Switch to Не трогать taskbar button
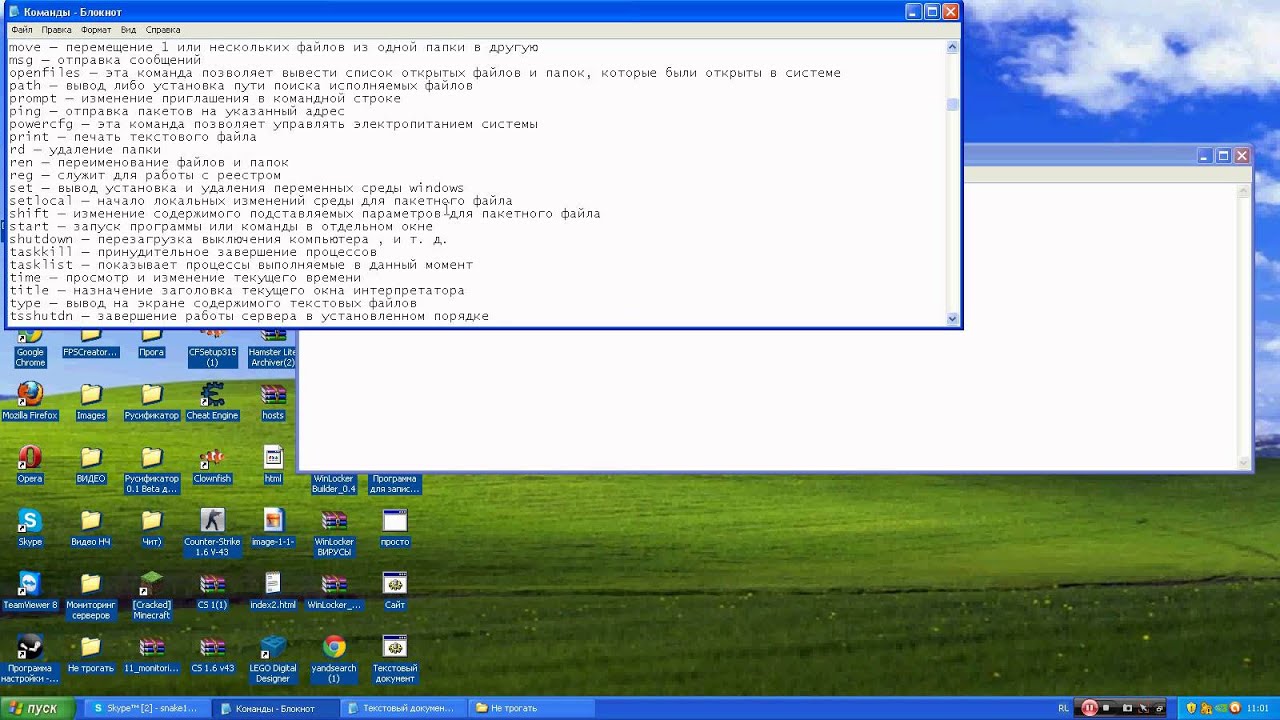Viewport: 1280px width, 720px height. coord(531,708)
